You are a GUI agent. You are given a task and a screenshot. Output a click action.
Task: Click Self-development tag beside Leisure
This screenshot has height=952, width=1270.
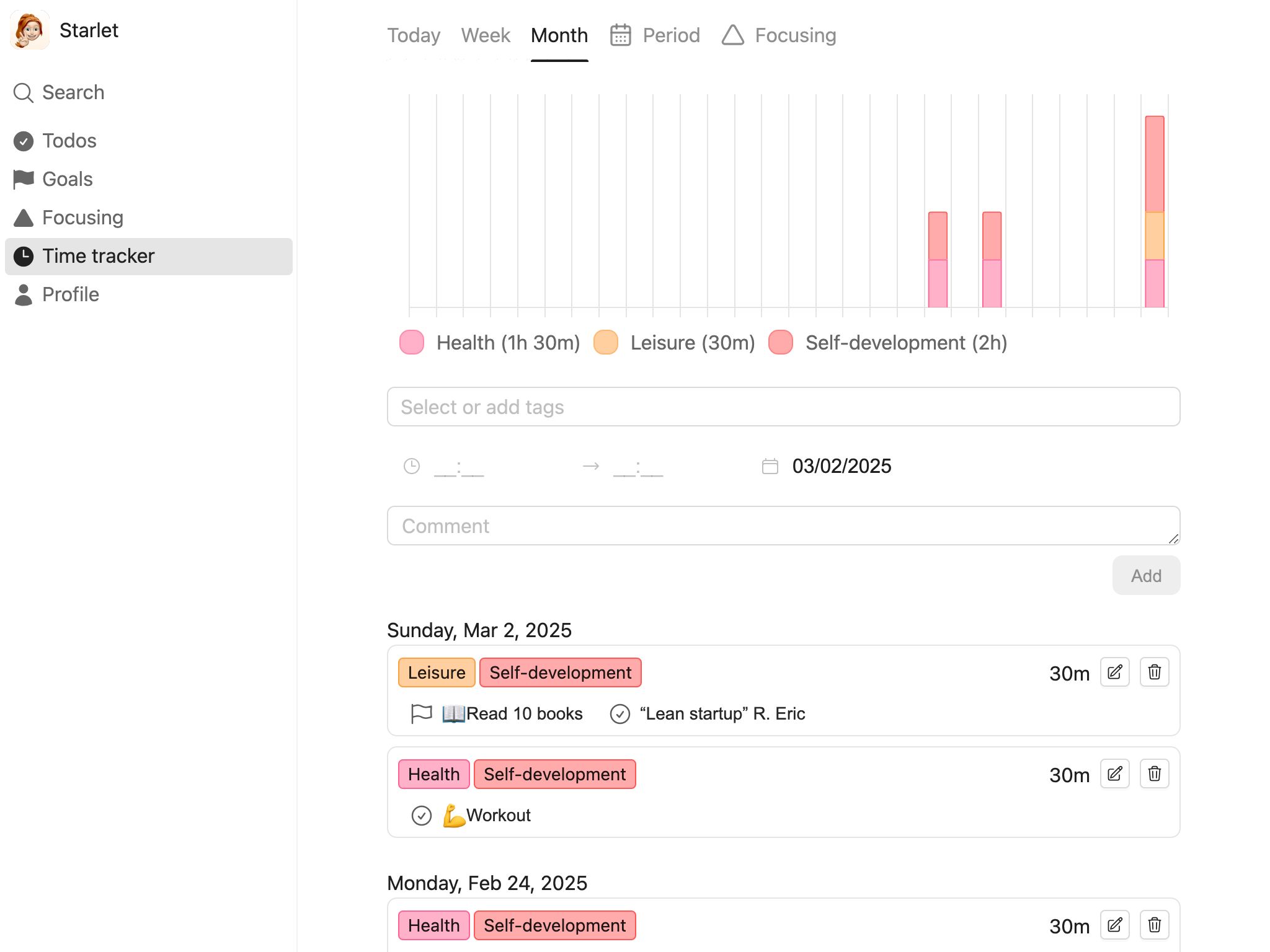click(x=560, y=672)
